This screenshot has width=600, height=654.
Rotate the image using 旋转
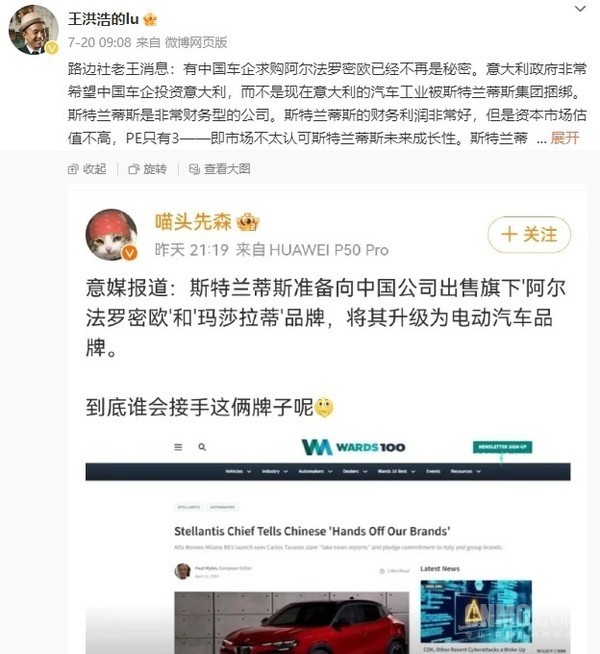pos(148,169)
